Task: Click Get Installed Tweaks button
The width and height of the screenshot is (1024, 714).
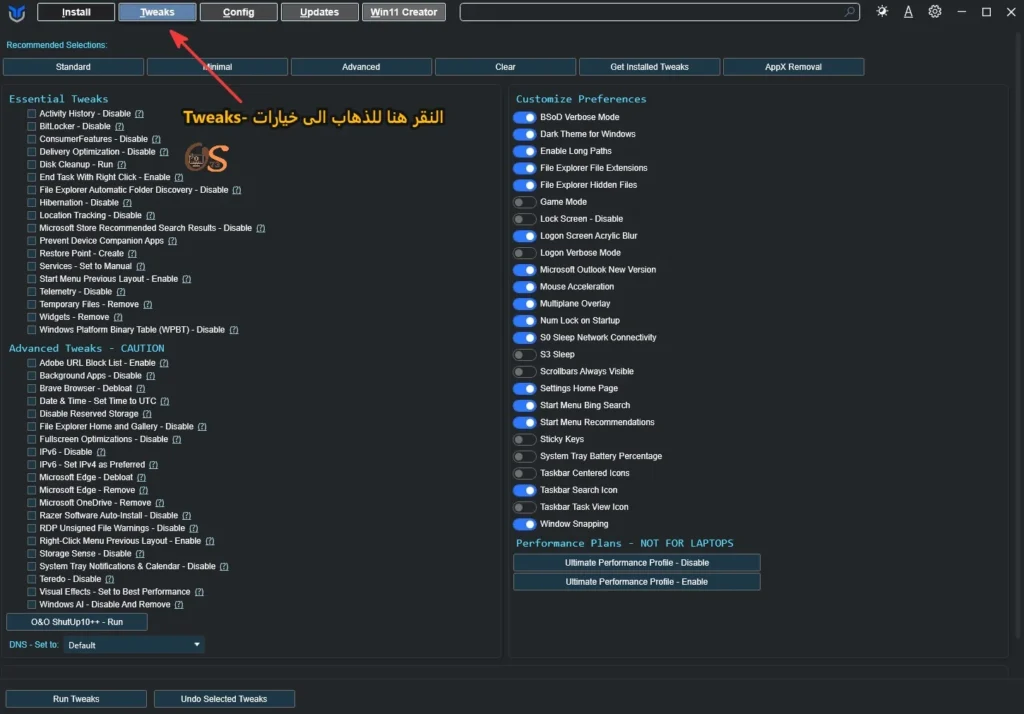Action: click(649, 67)
